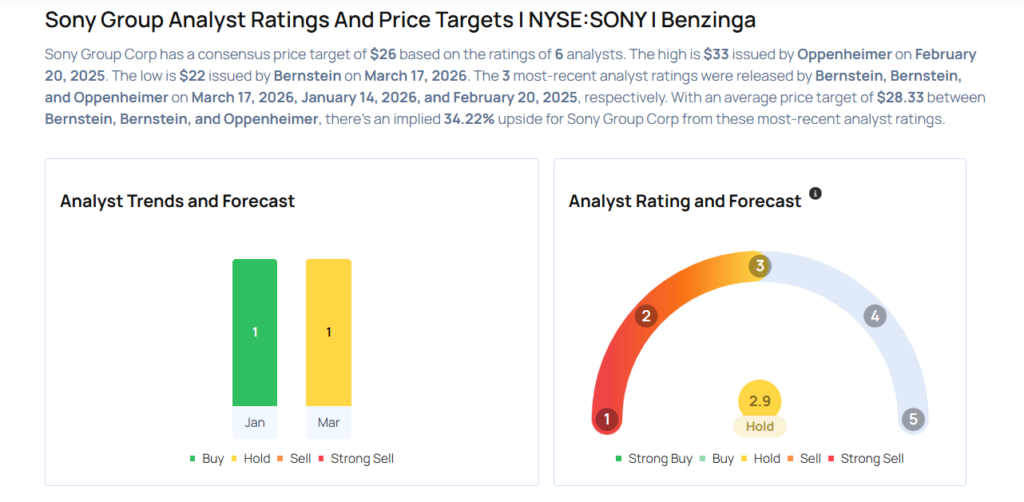Toggle the Buy legend entry under Analyst Trends chart
The height and width of the screenshot is (502, 1024).
coord(207,458)
